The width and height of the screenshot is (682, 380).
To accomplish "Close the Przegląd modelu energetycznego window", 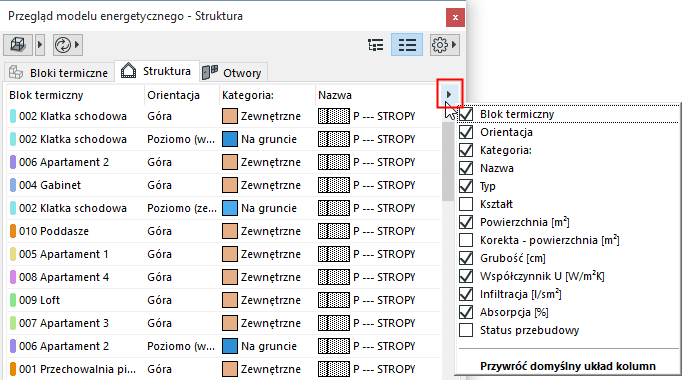I will pos(455,17).
